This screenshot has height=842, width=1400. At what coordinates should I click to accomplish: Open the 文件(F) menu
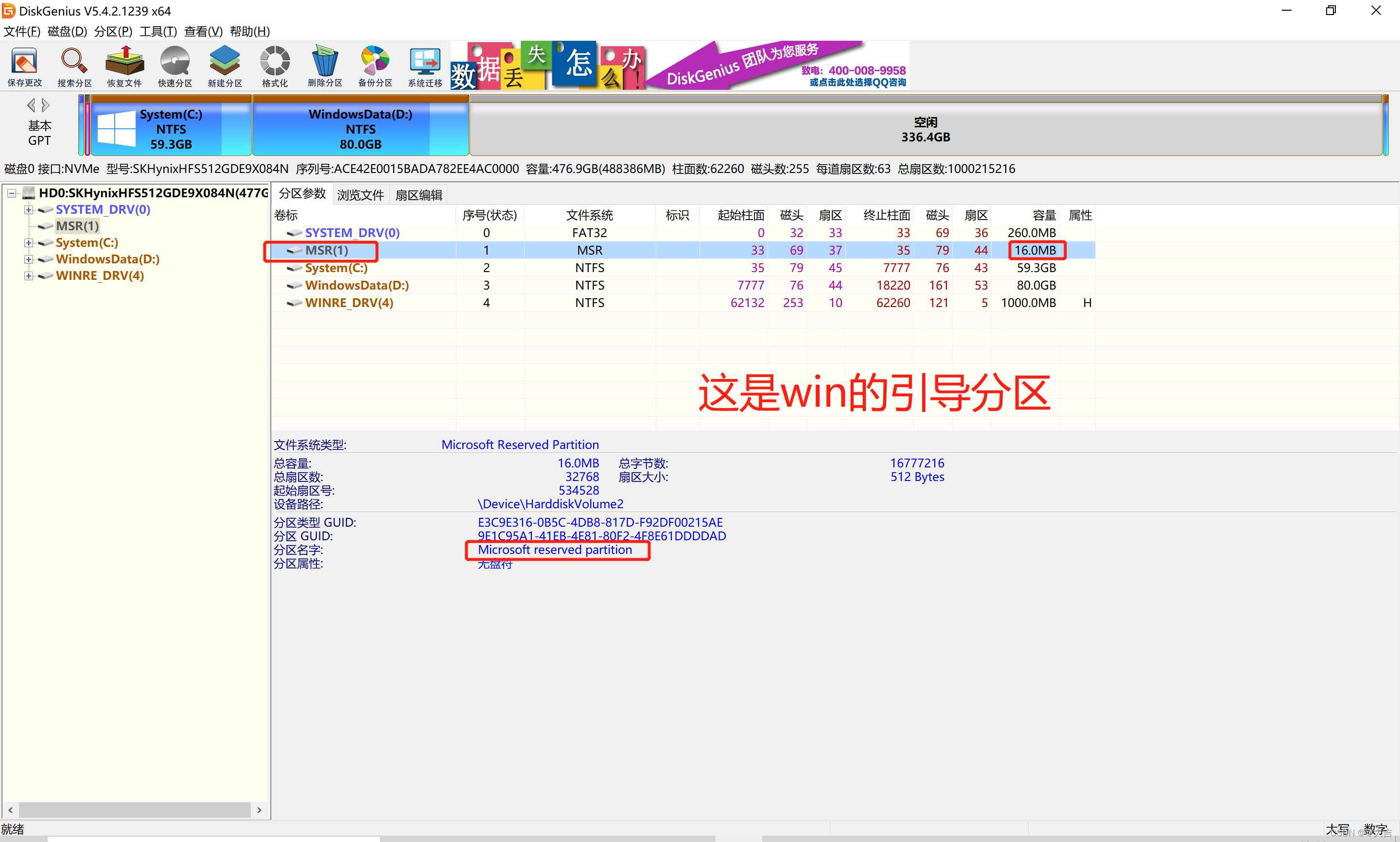[x=22, y=31]
